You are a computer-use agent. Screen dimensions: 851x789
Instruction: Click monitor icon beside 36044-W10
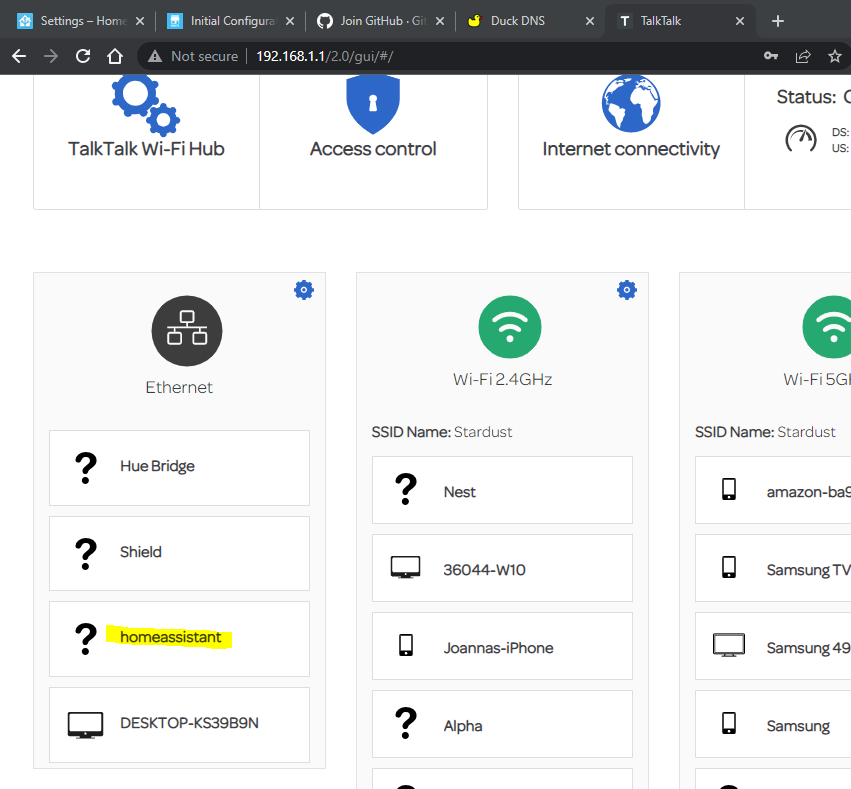[x=405, y=568]
